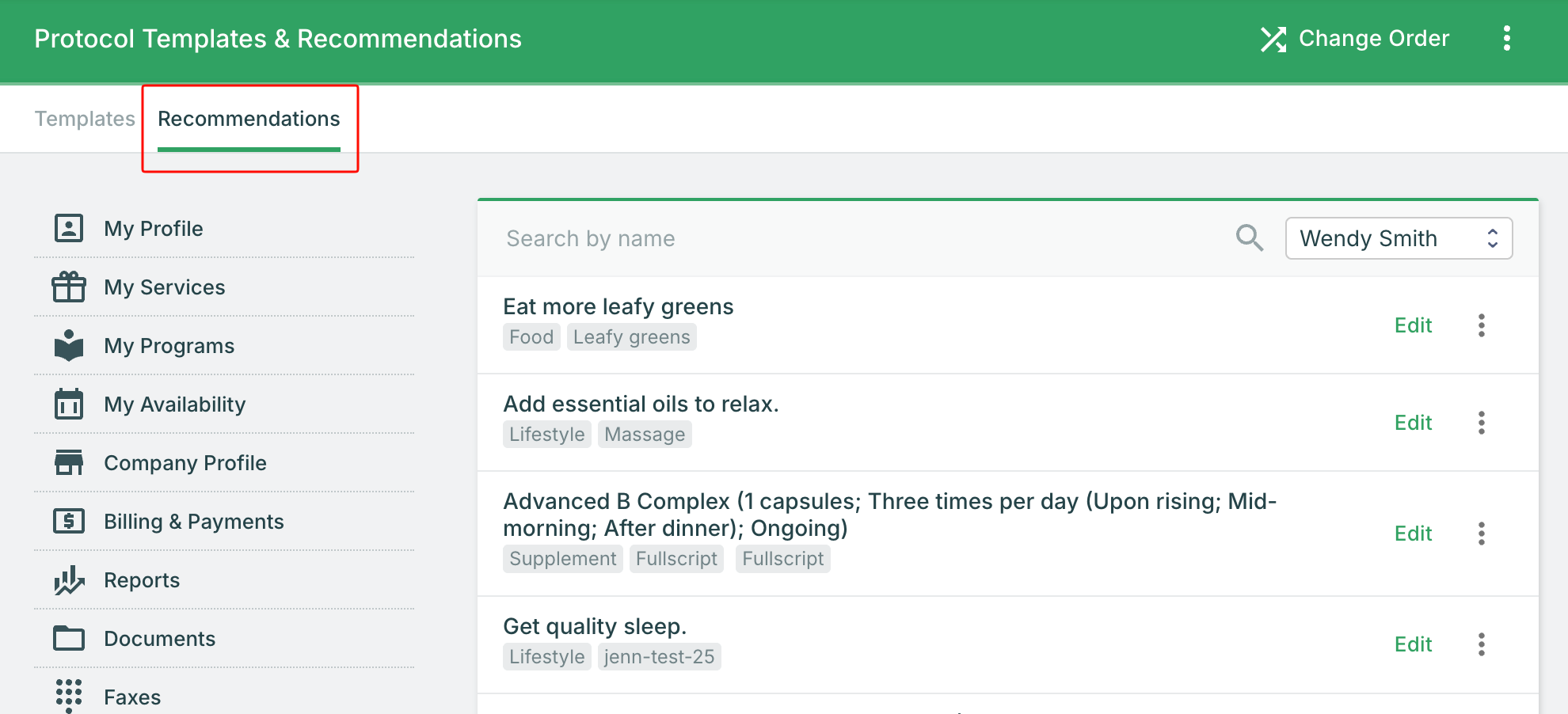
Task: Edit the Add essential oils recommendation
Action: pos(1413,423)
